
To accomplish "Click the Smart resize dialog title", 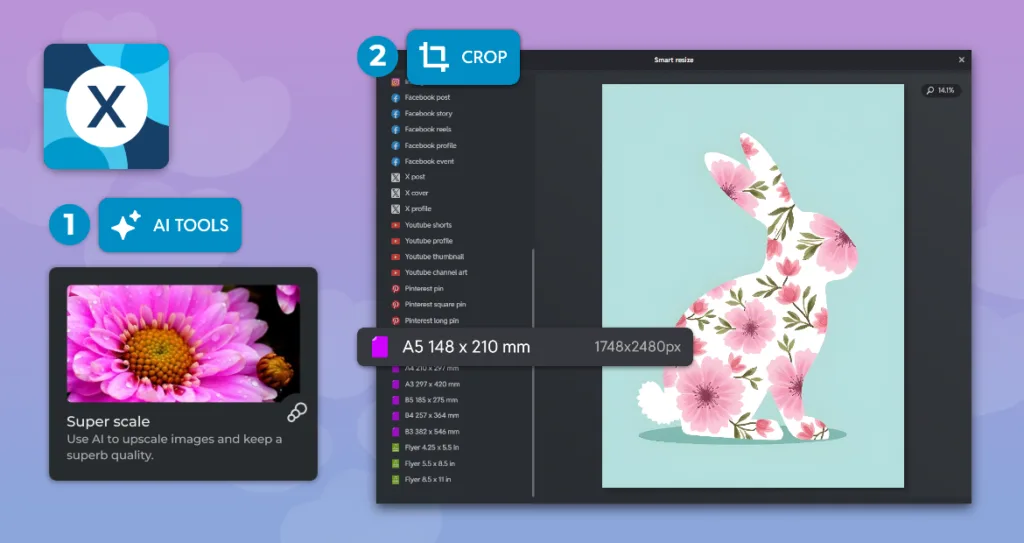I will point(674,59).
